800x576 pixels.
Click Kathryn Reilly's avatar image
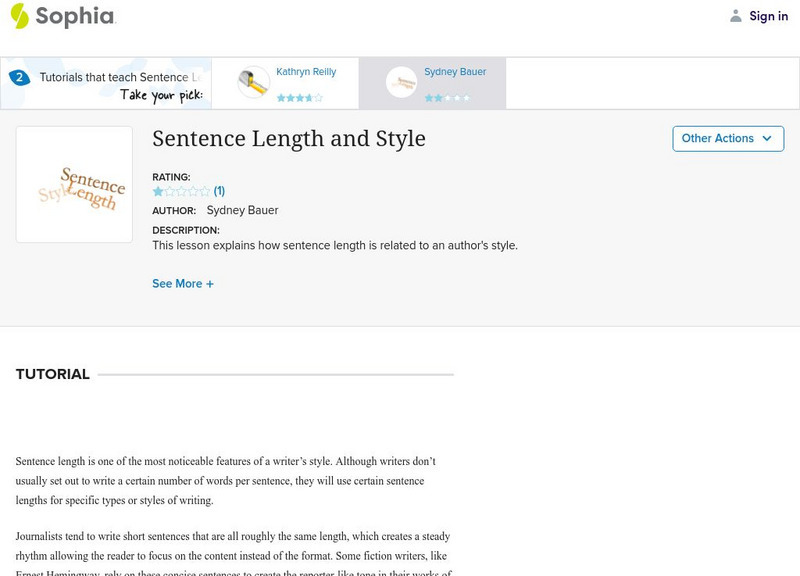pos(253,82)
